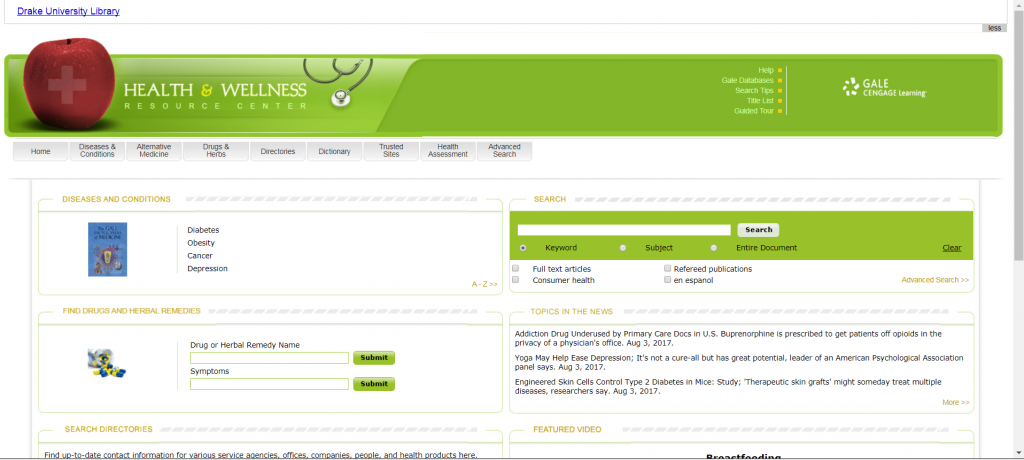This screenshot has width=1024, height=460.
Task: Select the Subject radio button
Action: (x=623, y=248)
